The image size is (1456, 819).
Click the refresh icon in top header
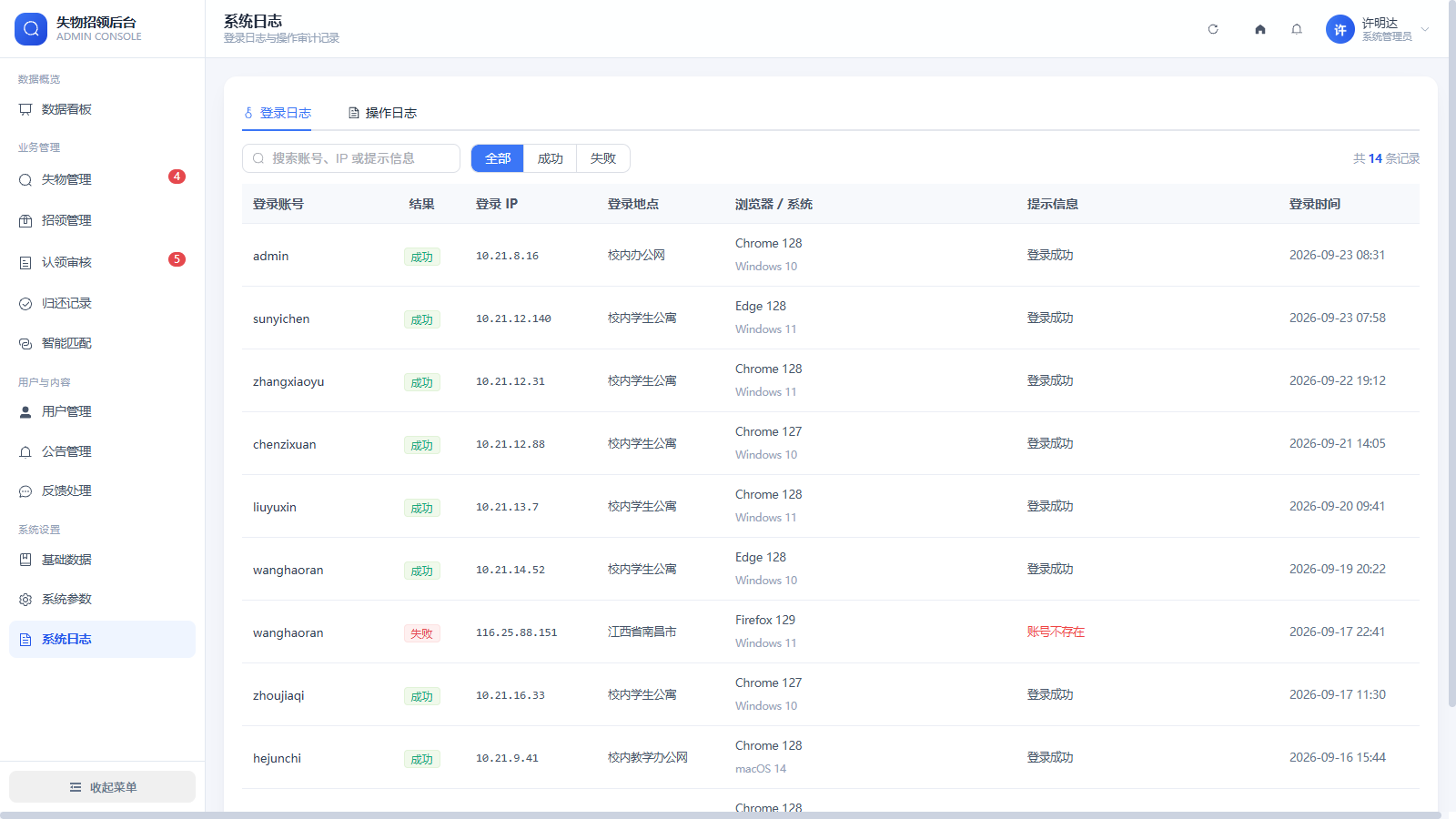pos(1213,29)
